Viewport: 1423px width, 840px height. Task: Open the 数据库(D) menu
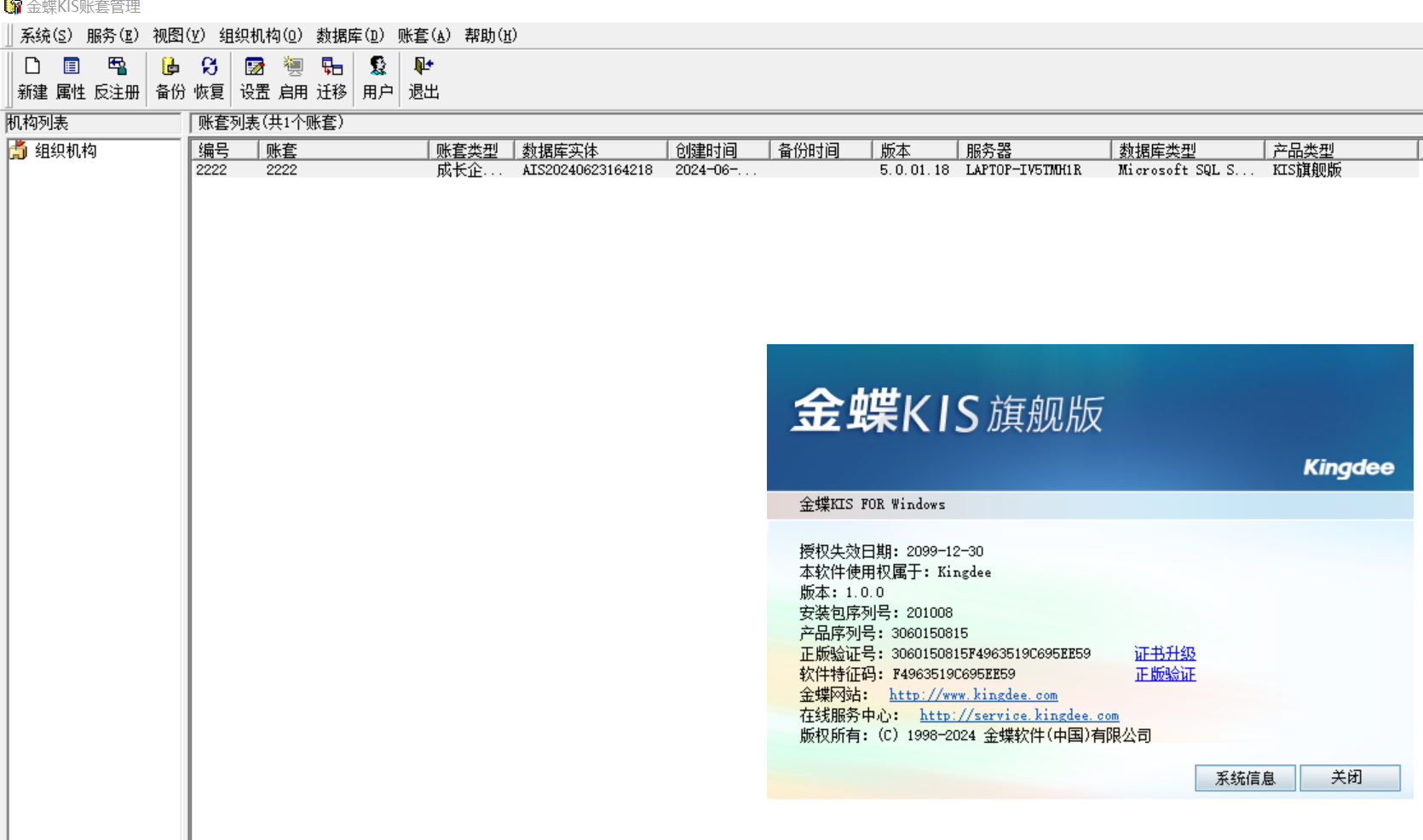point(350,36)
